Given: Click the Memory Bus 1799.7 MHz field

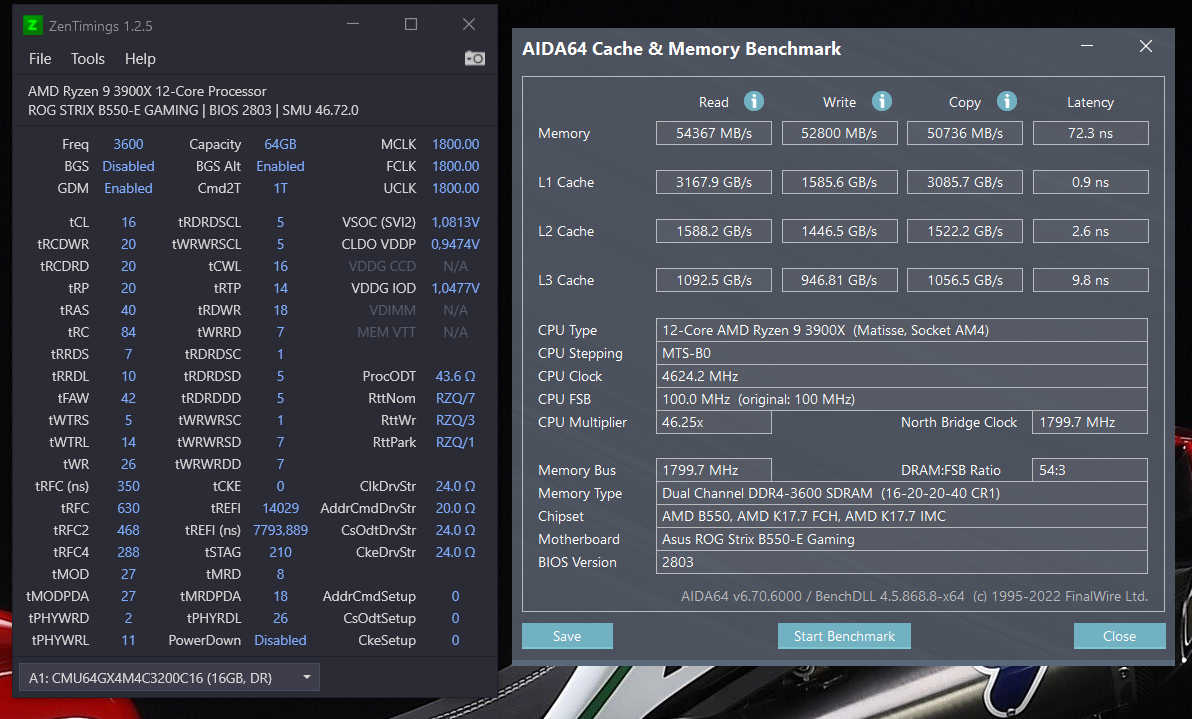Looking at the screenshot, I should tap(714, 470).
